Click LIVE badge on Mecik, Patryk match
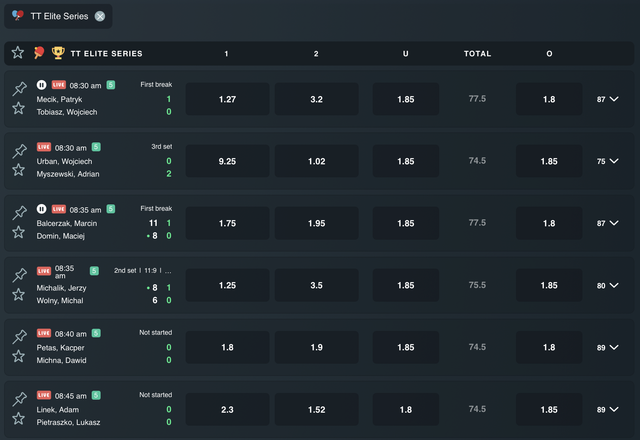Viewport: 640px width, 440px height. click(59, 85)
